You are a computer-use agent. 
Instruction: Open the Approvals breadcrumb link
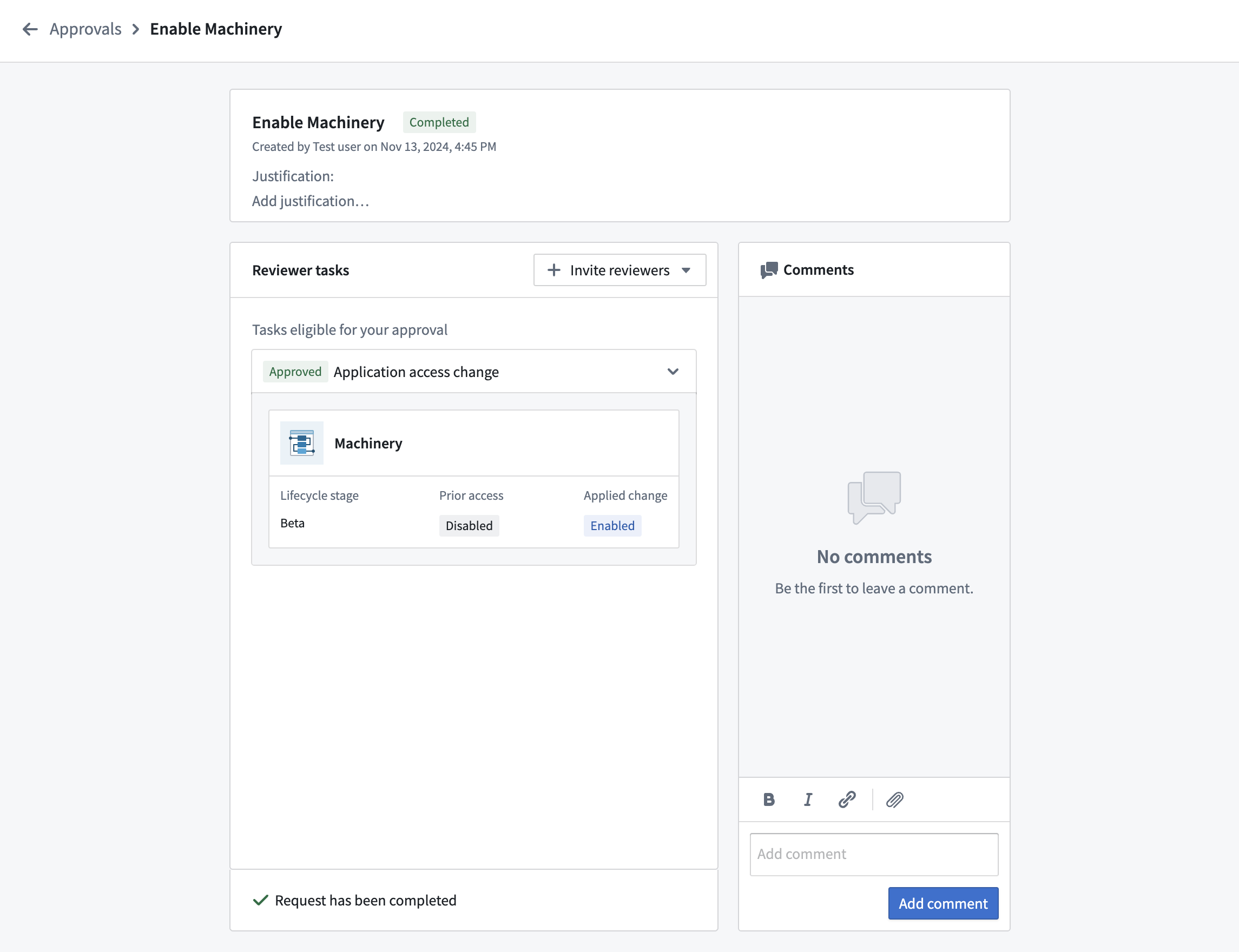85,29
